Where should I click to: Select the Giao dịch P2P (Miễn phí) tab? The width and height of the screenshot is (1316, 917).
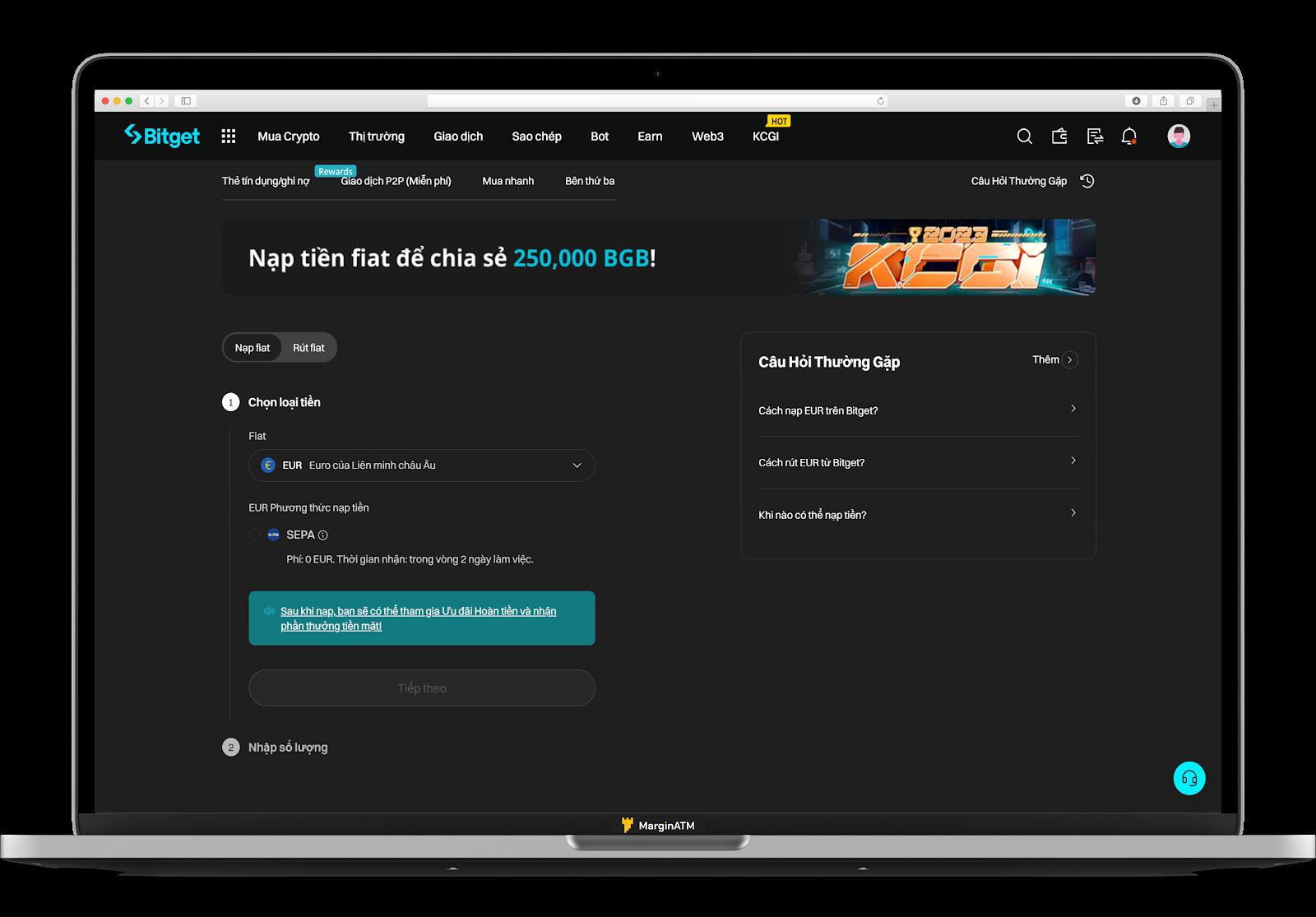[x=396, y=181]
